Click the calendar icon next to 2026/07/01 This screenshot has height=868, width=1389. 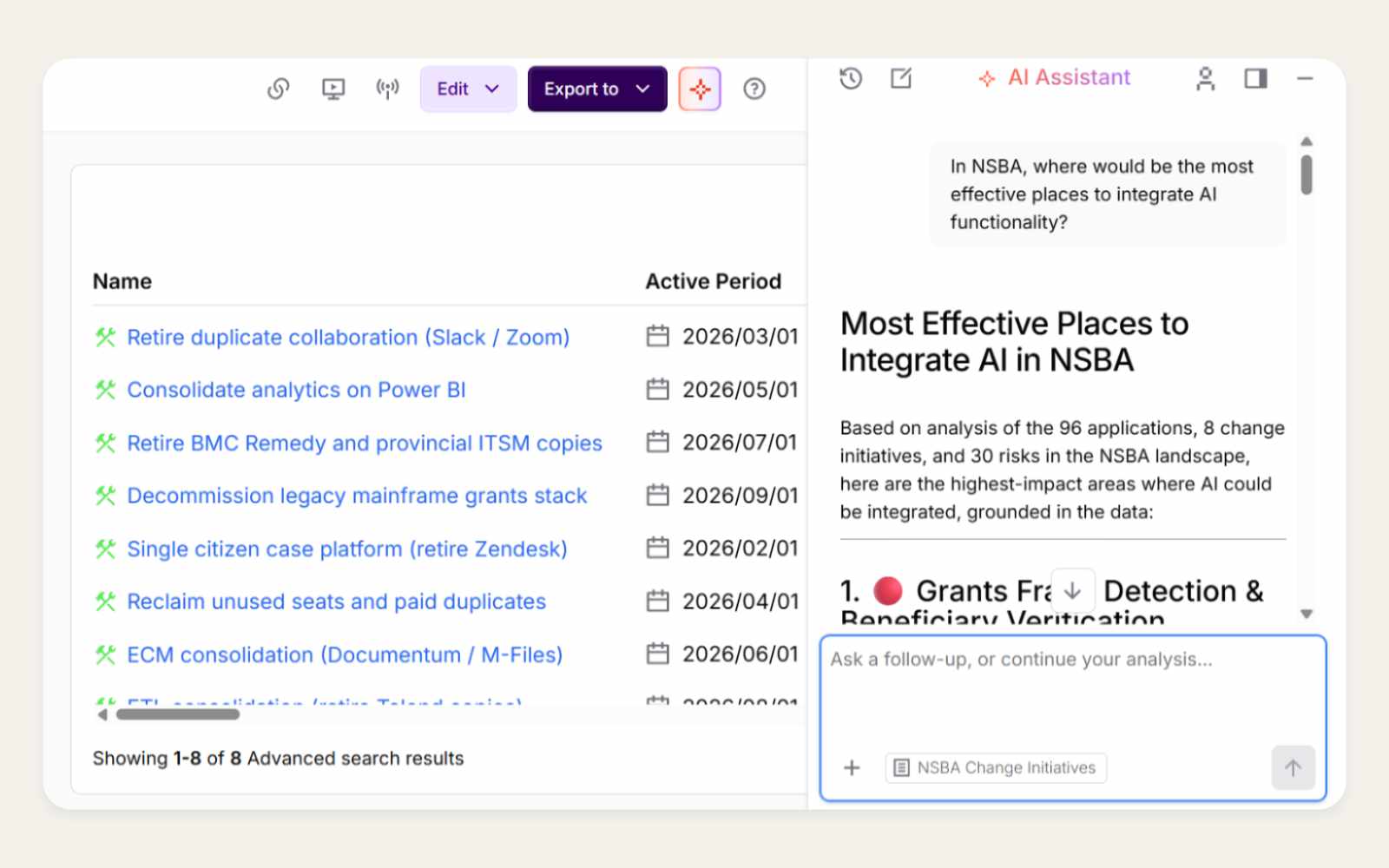tap(658, 442)
